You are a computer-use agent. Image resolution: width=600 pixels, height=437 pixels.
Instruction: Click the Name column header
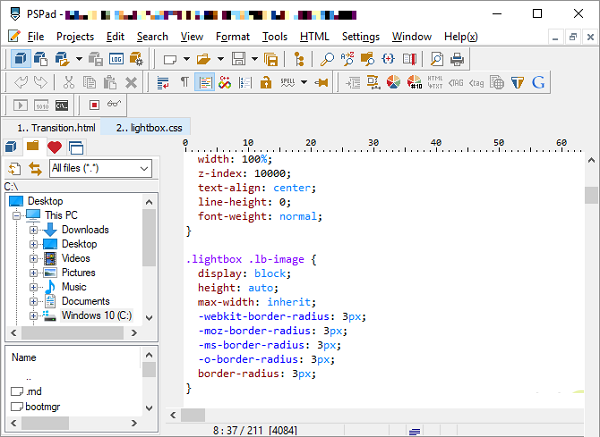click(24, 357)
